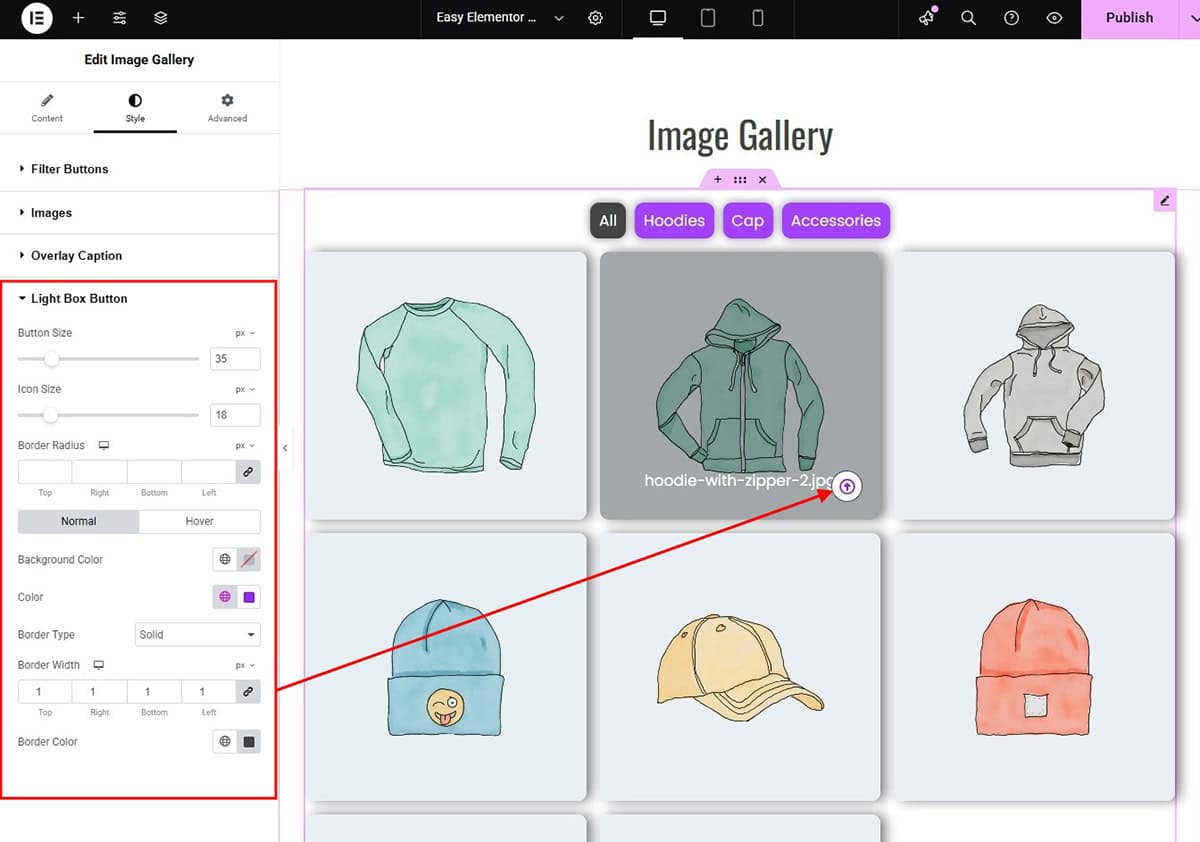Select the green long sleeve shirt image

coord(446,385)
